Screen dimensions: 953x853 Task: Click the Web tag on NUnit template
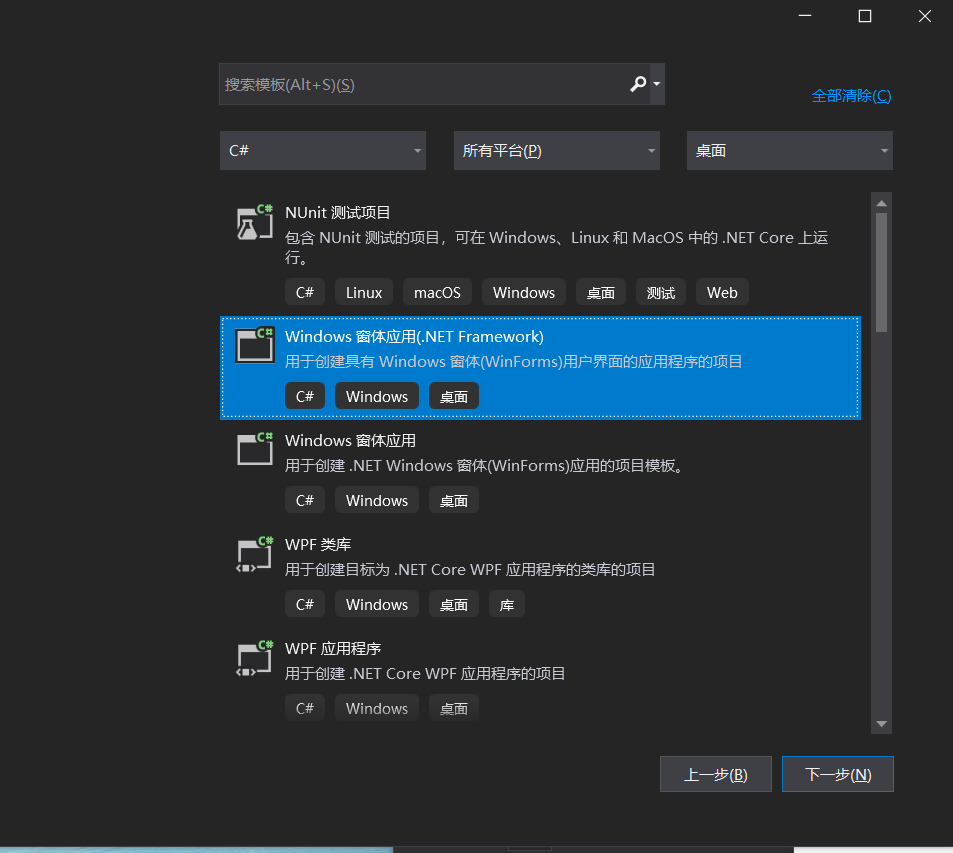(722, 292)
